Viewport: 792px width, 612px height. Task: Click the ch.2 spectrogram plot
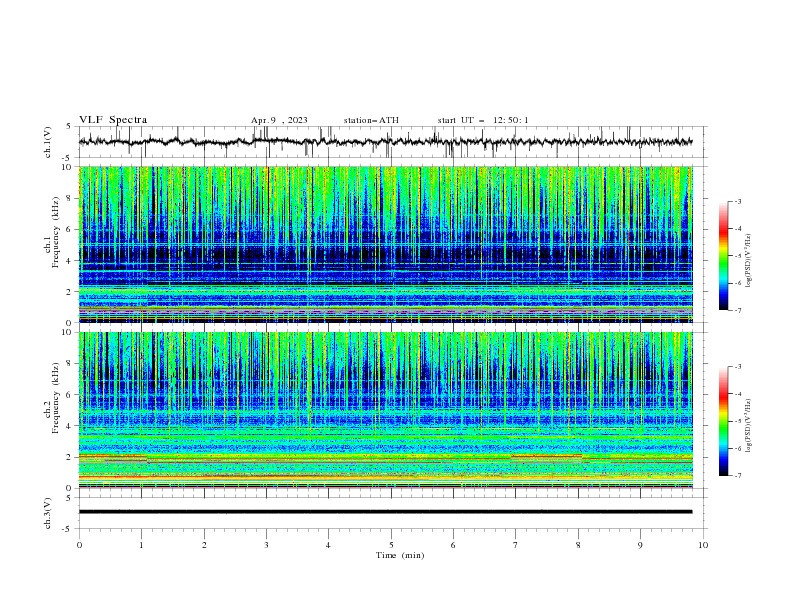pos(386,410)
